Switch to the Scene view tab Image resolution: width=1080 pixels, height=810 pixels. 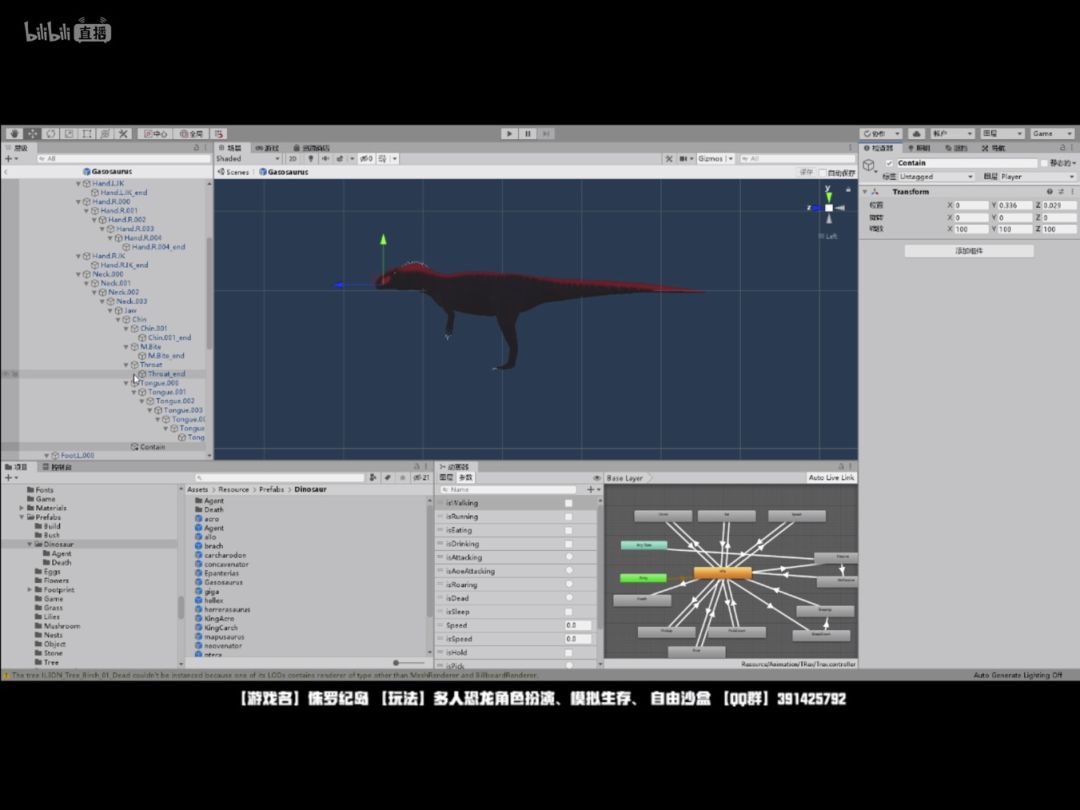[x=231, y=148]
